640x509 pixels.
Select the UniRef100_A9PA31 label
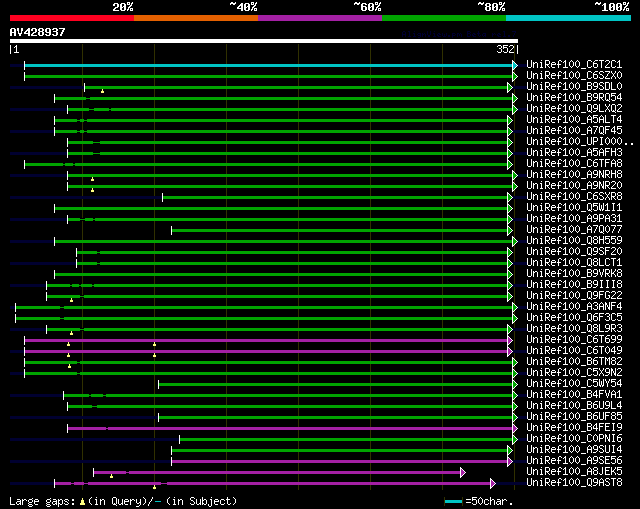574,219
